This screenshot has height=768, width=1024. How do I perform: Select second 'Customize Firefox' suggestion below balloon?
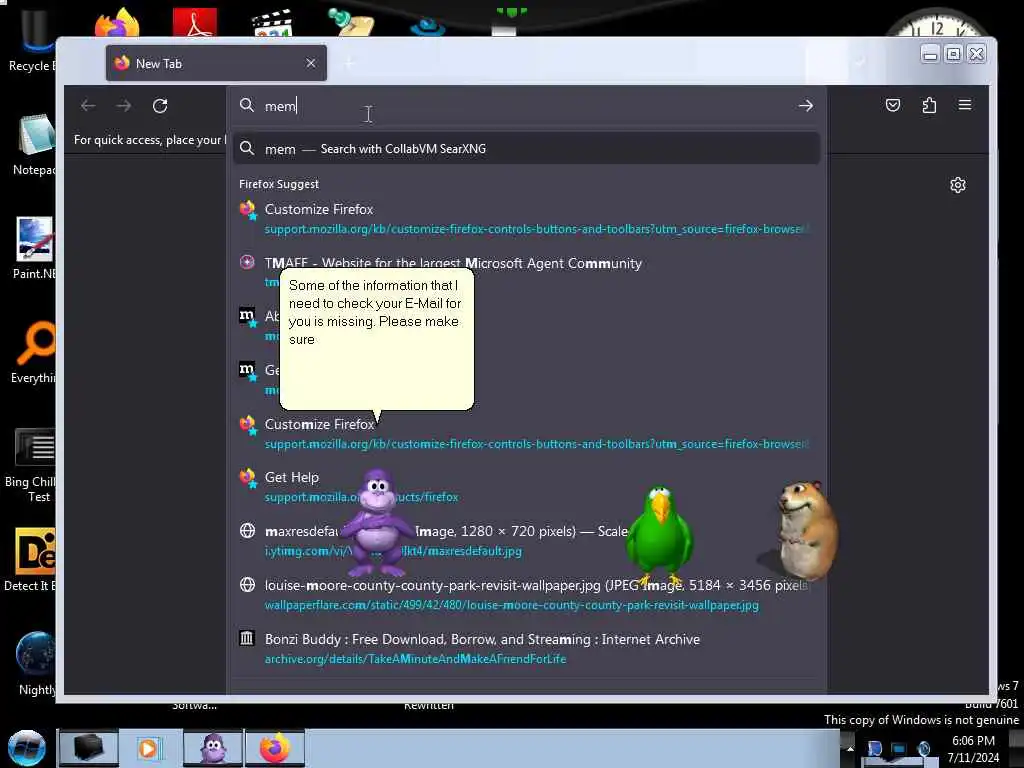click(x=526, y=434)
